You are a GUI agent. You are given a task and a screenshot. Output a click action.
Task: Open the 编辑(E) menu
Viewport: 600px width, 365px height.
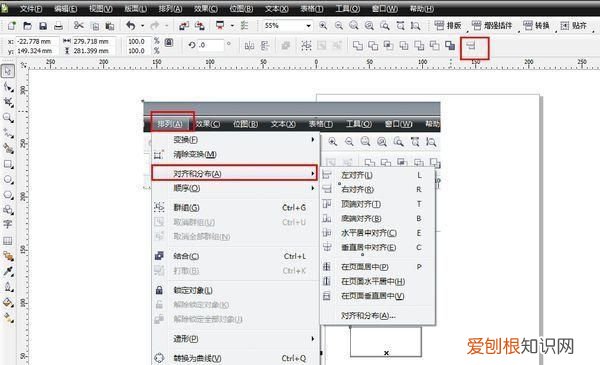click(x=65, y=8)
